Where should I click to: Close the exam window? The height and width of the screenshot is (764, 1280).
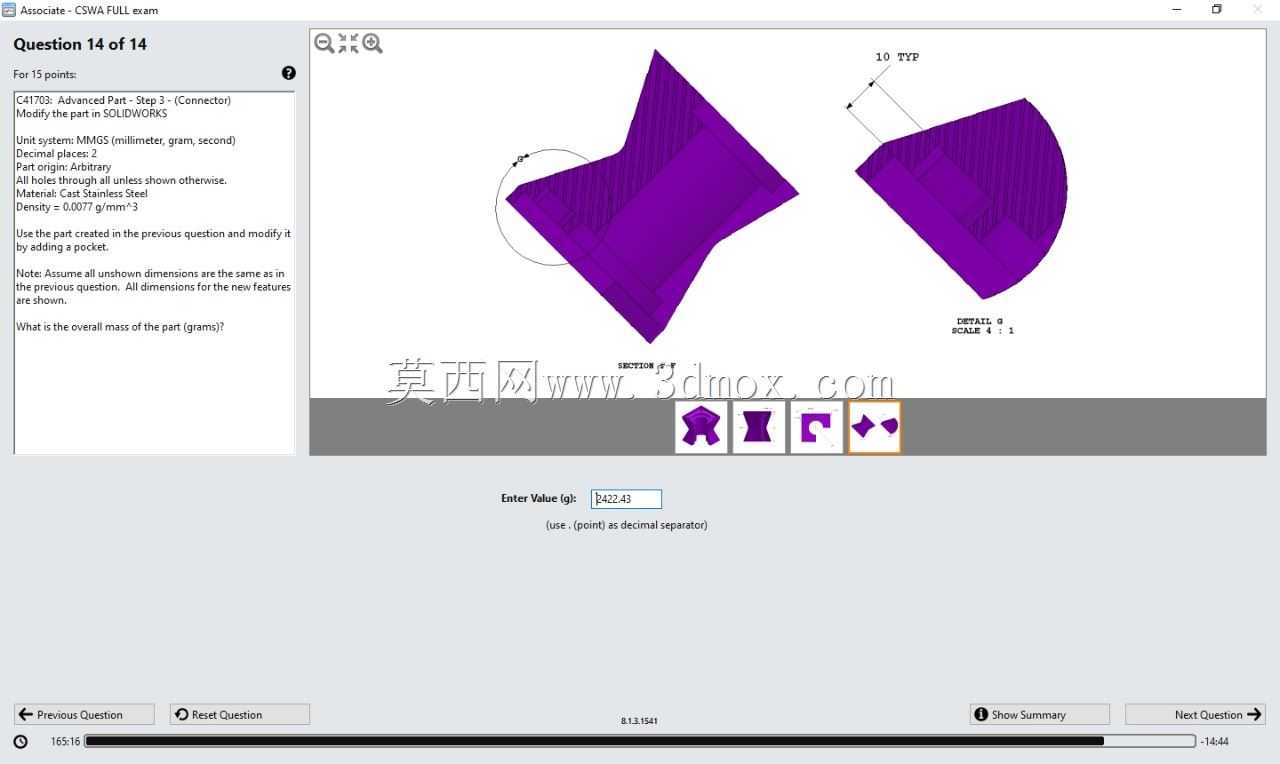point(1258,10)
